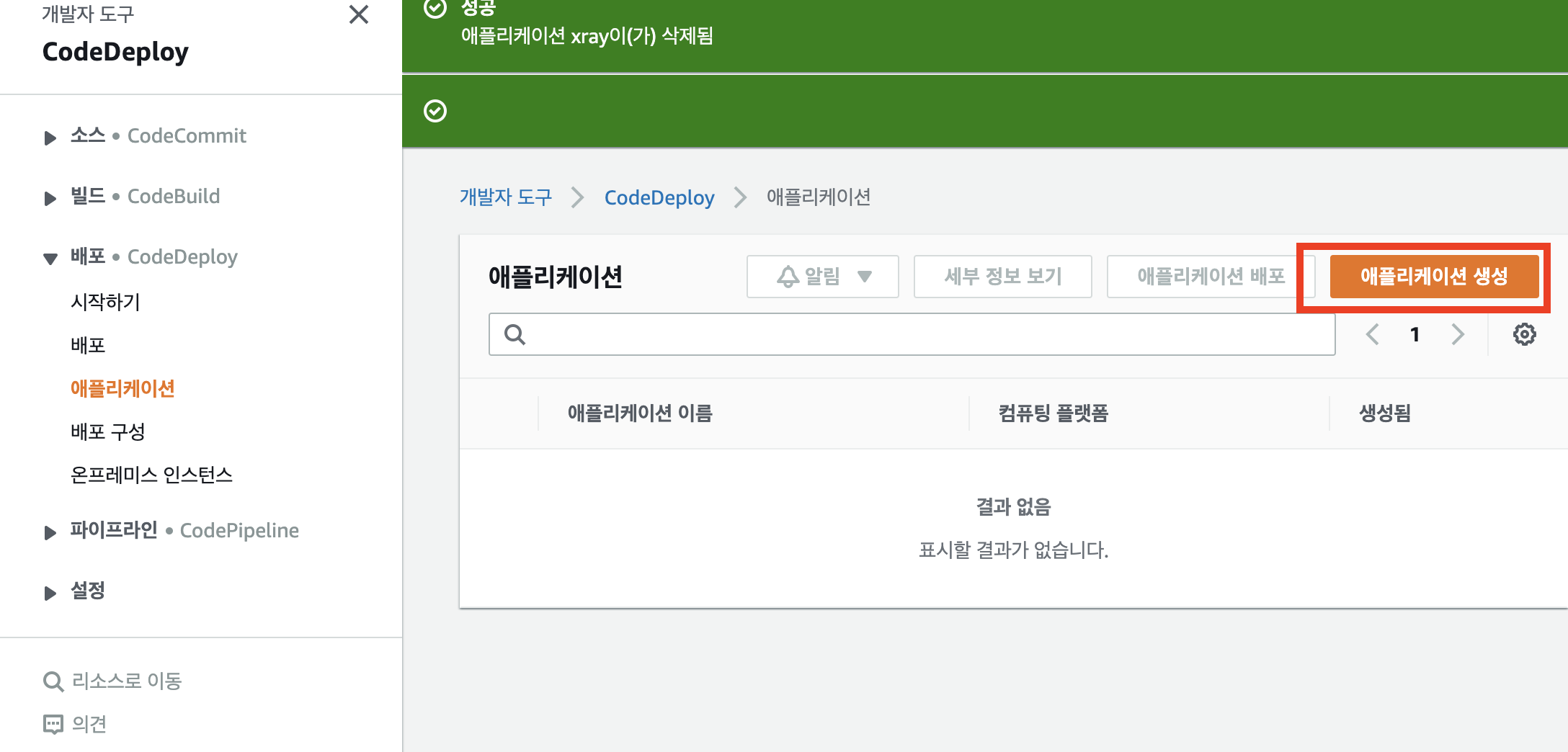1568x752 pixels.
Task: Click 세부 정보 보기 button
Action: 1003,276
